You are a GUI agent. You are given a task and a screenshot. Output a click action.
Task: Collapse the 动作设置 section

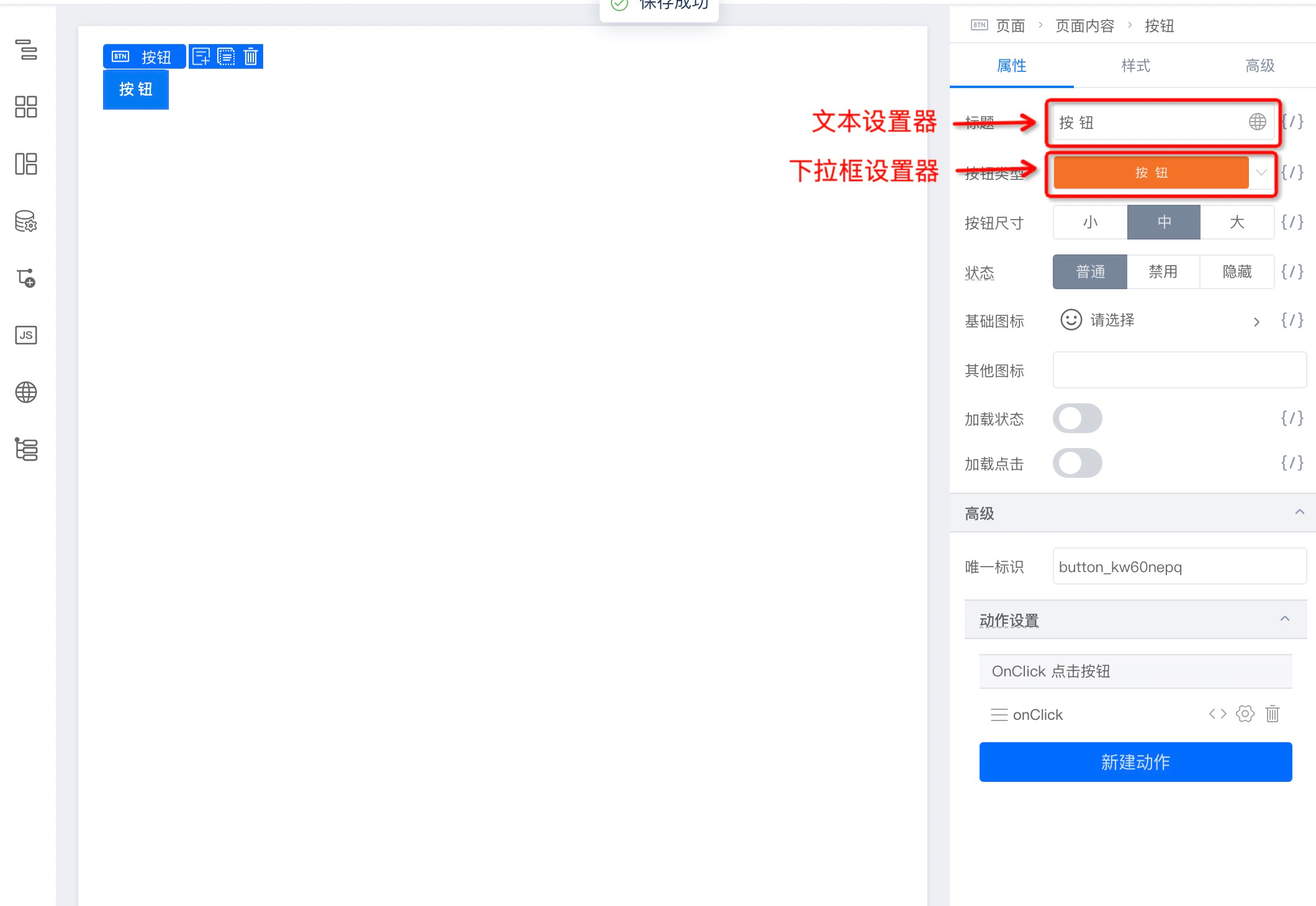pos(1284,619)
